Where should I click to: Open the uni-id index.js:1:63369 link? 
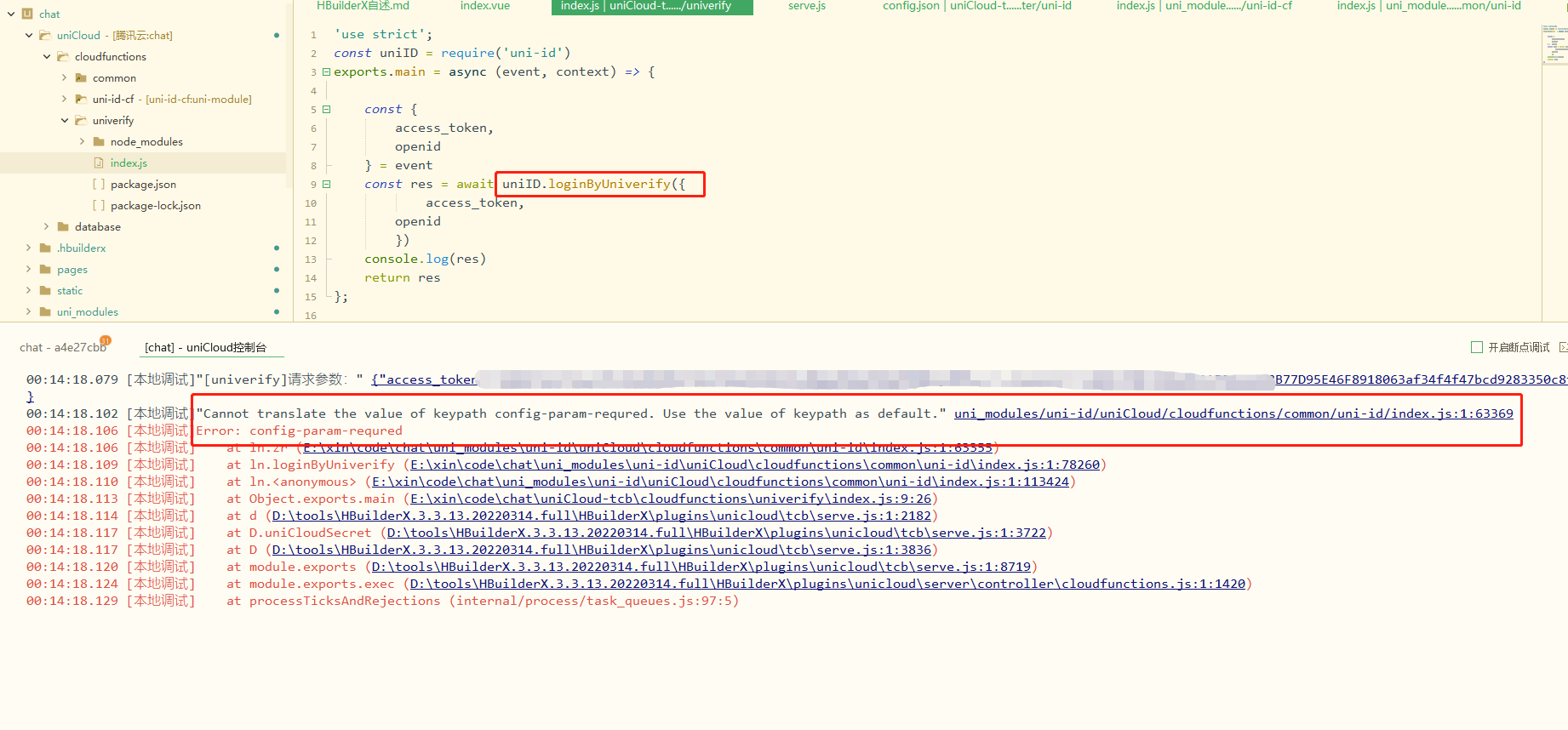click(x=1233, y=413)
